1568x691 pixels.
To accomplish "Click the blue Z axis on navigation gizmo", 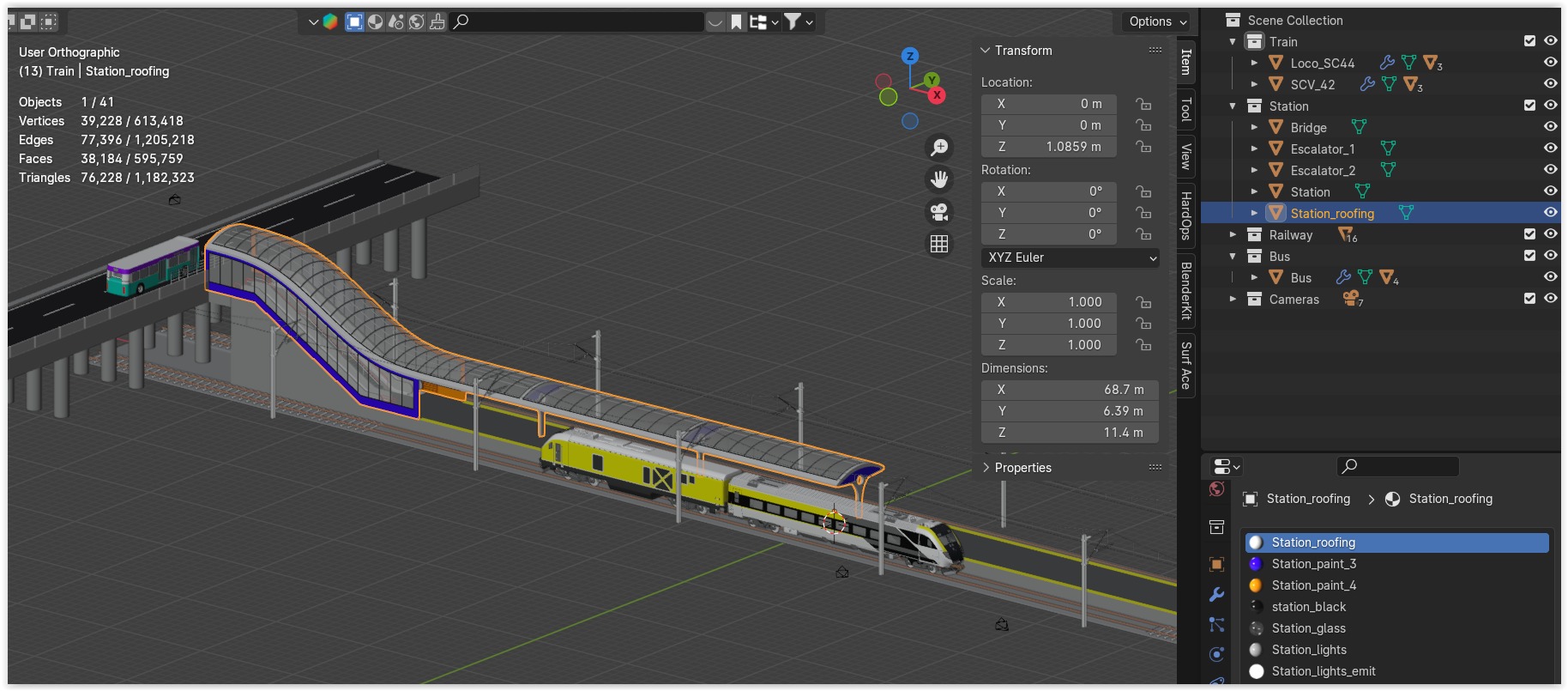I will [x=910, y=56].
